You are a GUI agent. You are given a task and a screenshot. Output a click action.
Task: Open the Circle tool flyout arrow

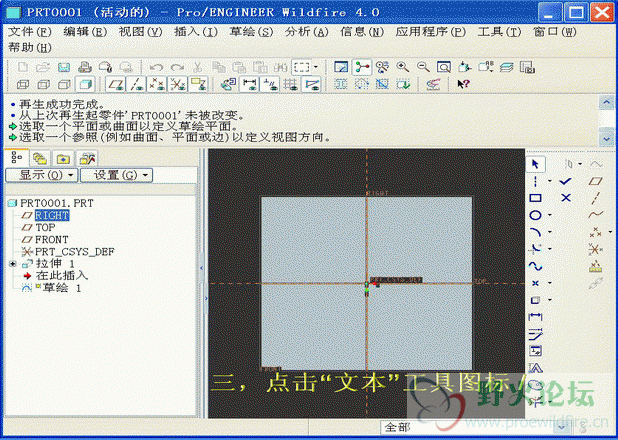550,215
